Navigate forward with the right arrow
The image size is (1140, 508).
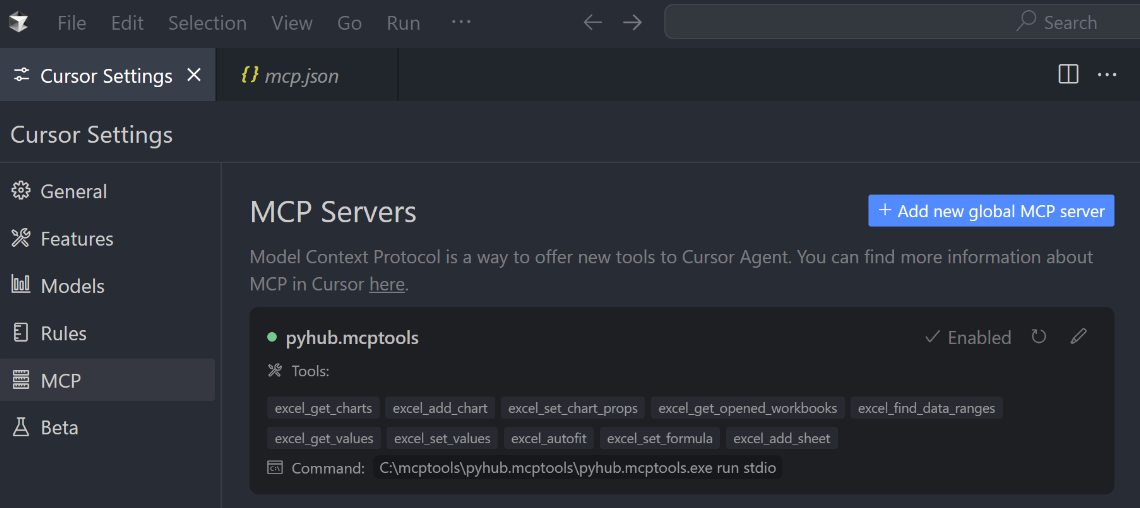632,22
